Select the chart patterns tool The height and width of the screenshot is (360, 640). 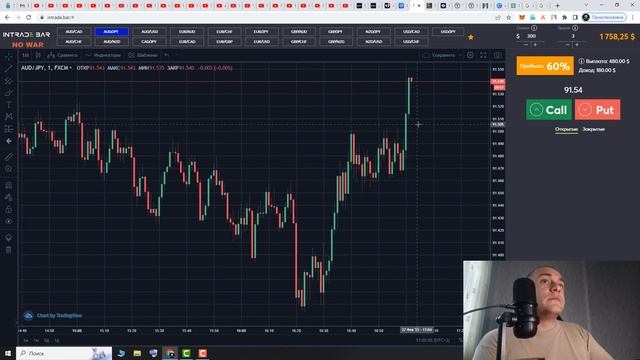click(x=9, y=117)
